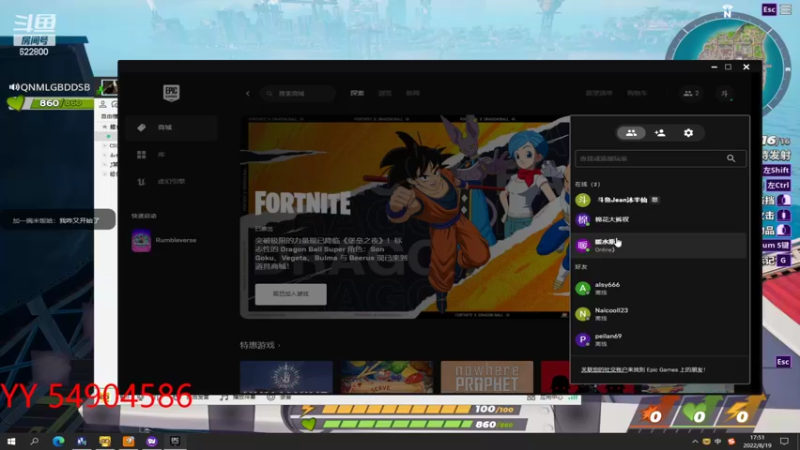Click the Fortnite banner join game button
Screen dimensions: 800x450
pos(291,294)
